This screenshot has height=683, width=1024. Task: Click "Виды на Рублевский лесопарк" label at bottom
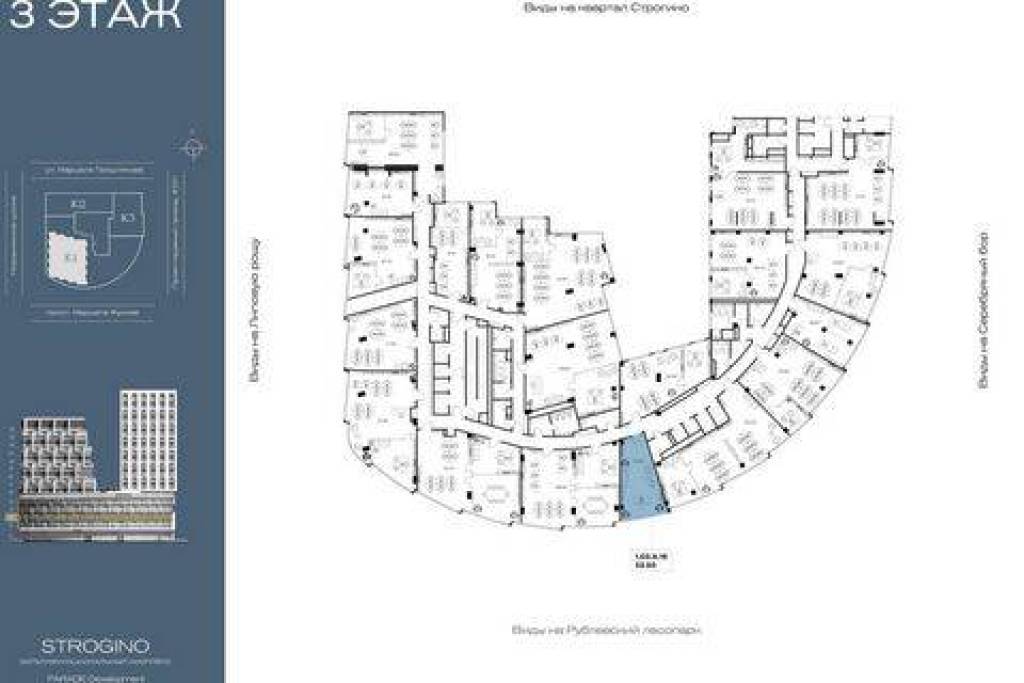(602, 631)
